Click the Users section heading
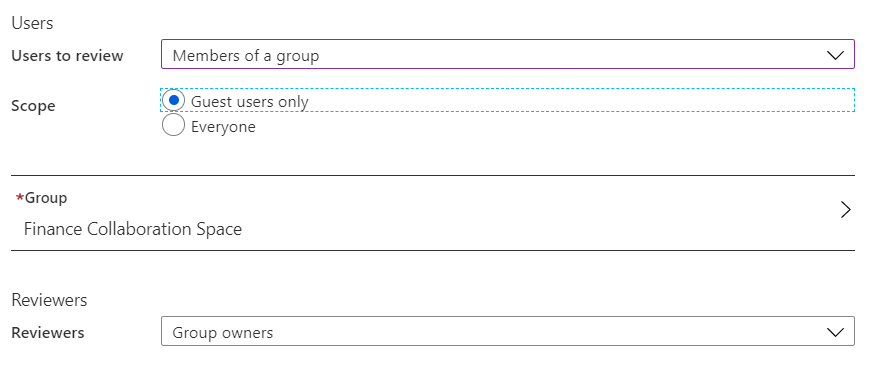The width and height of the screenshot is (895, 367). (32, 23)
